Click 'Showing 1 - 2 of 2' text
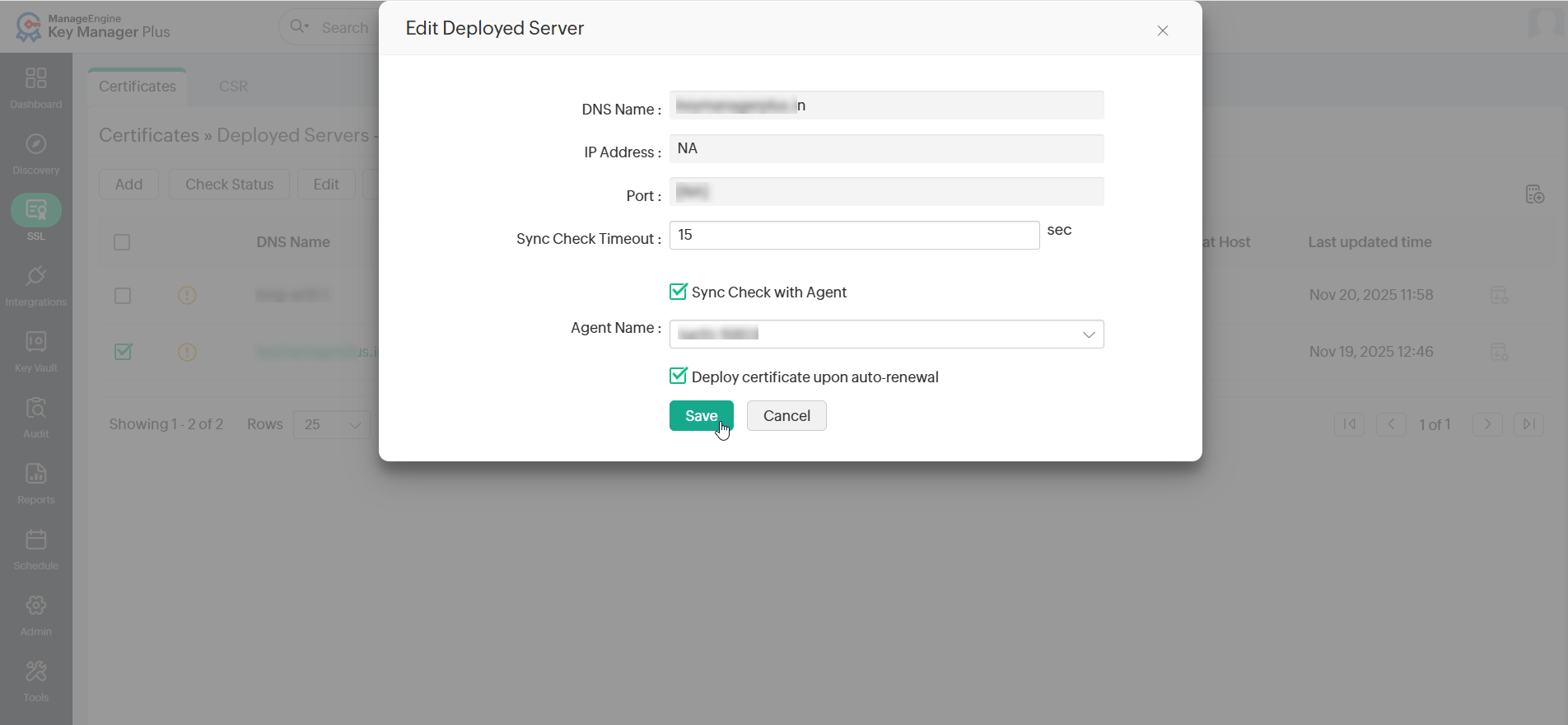Image resolution: width=1568 pixels, height=725 pixels. click(x=166, y=424)
